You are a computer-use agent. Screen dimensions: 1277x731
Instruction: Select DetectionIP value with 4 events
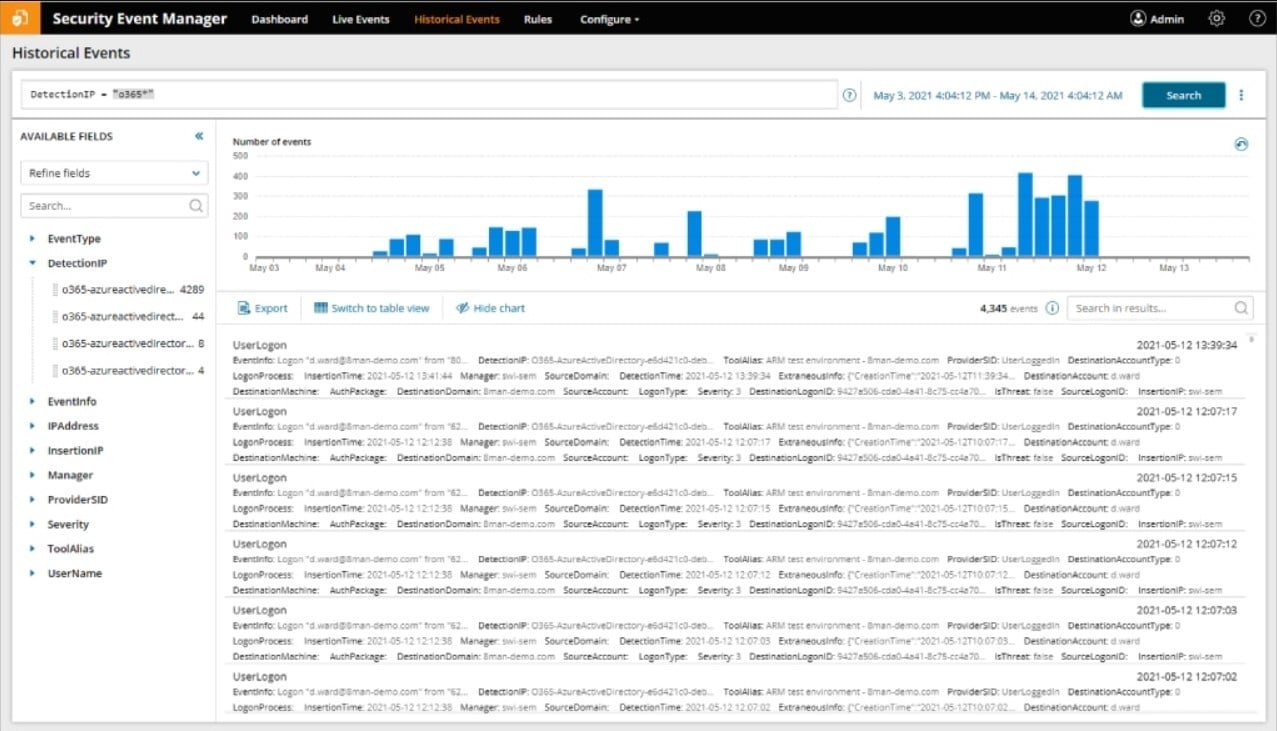tap(128, 370)
